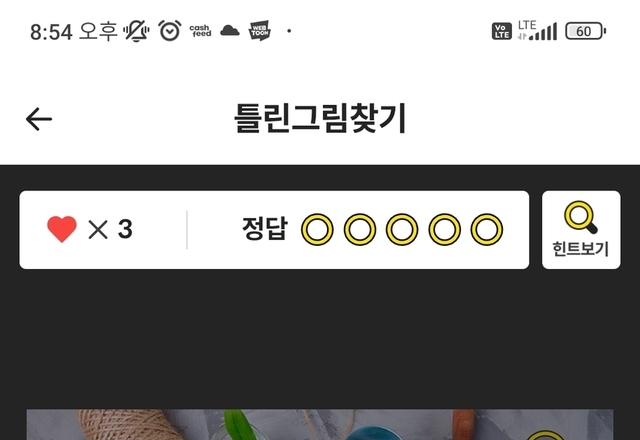Tap the back arrow icon
This screenshot has width=640, height=440.
pyautogui.click(x=39, y=119)
